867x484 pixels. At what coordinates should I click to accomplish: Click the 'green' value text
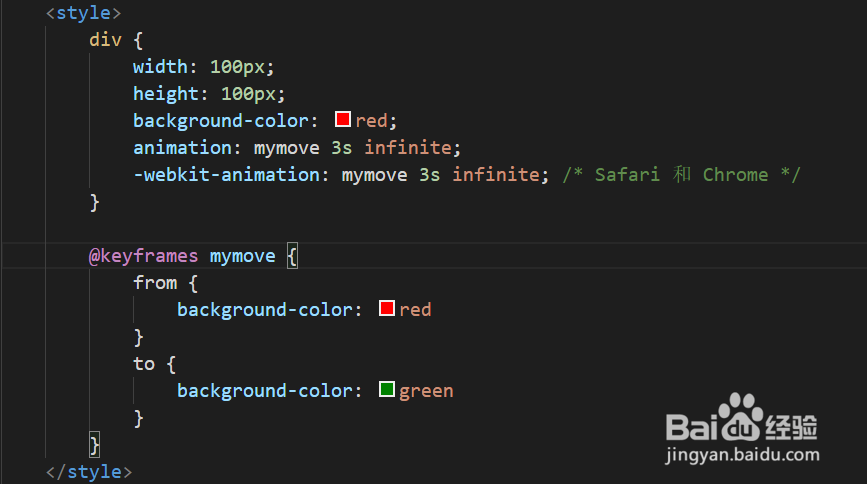tap(426, 392)
